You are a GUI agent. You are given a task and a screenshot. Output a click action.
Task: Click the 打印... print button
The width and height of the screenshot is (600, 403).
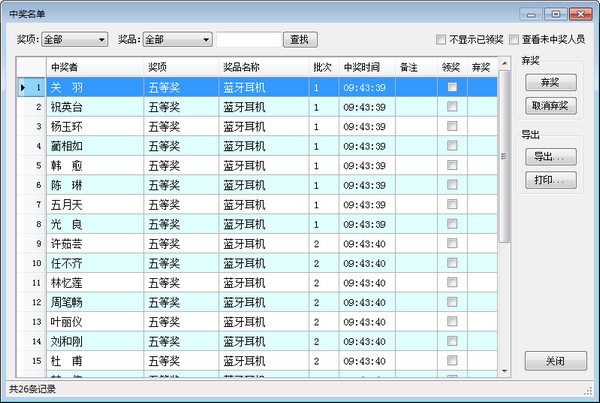pos(549,180)
